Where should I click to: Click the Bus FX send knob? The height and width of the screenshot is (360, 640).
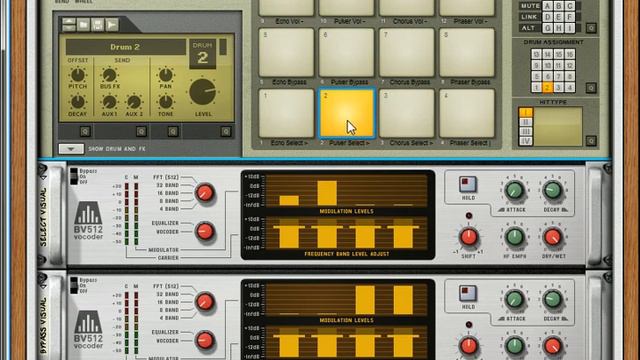[x=109, y=75]
